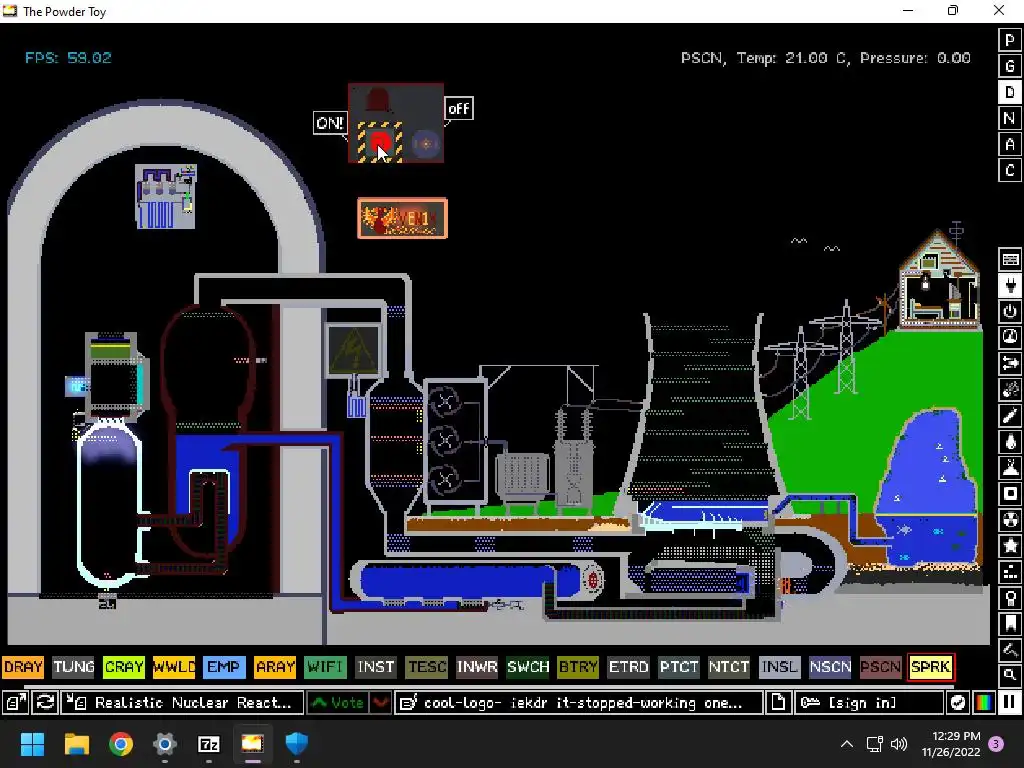Open Windows Security shield icon
1024x768 pixels.
click(296, 744)
